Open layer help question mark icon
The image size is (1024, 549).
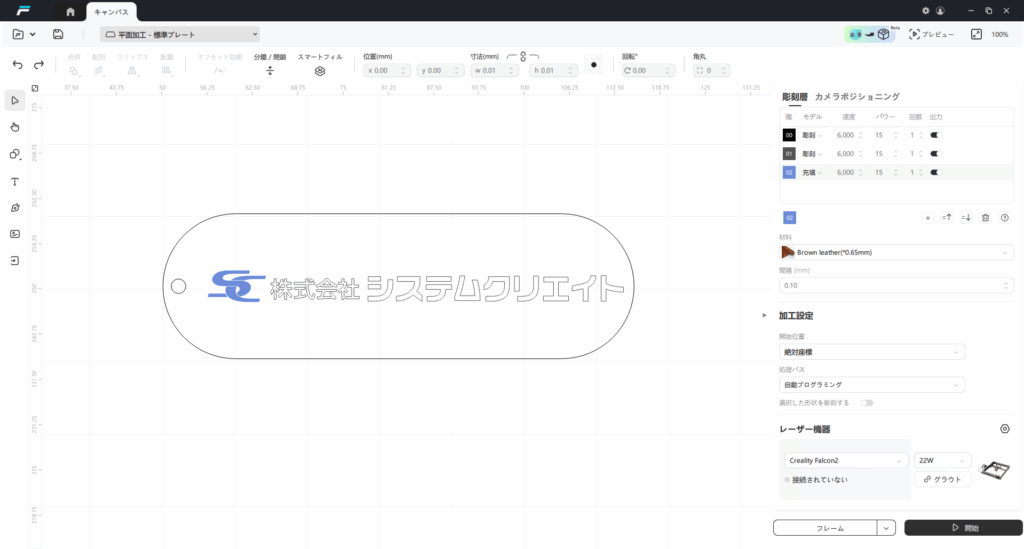point(1004,218)
